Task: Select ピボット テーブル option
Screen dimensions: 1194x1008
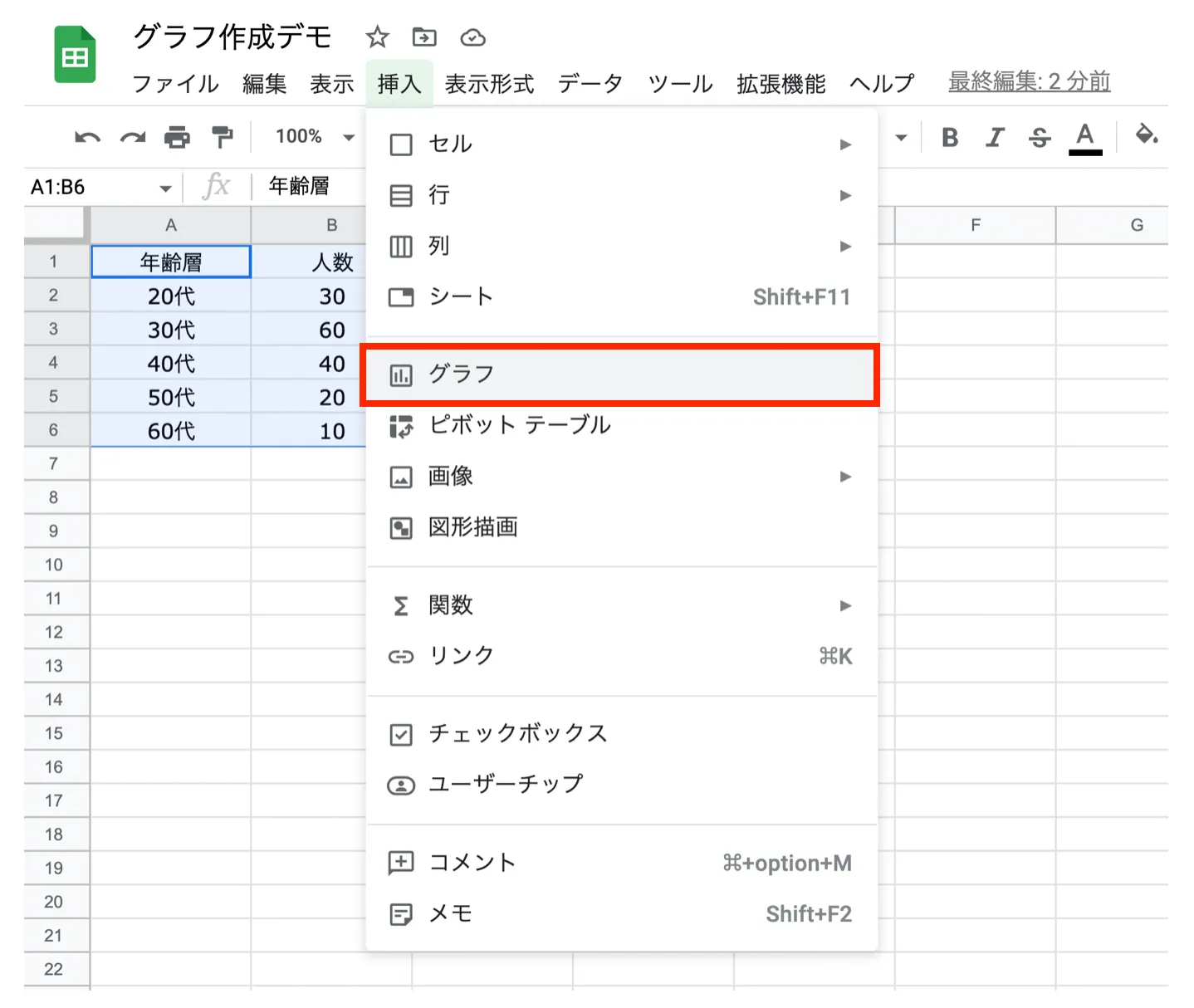Action: pyautogui.click(x=621, y=425)
